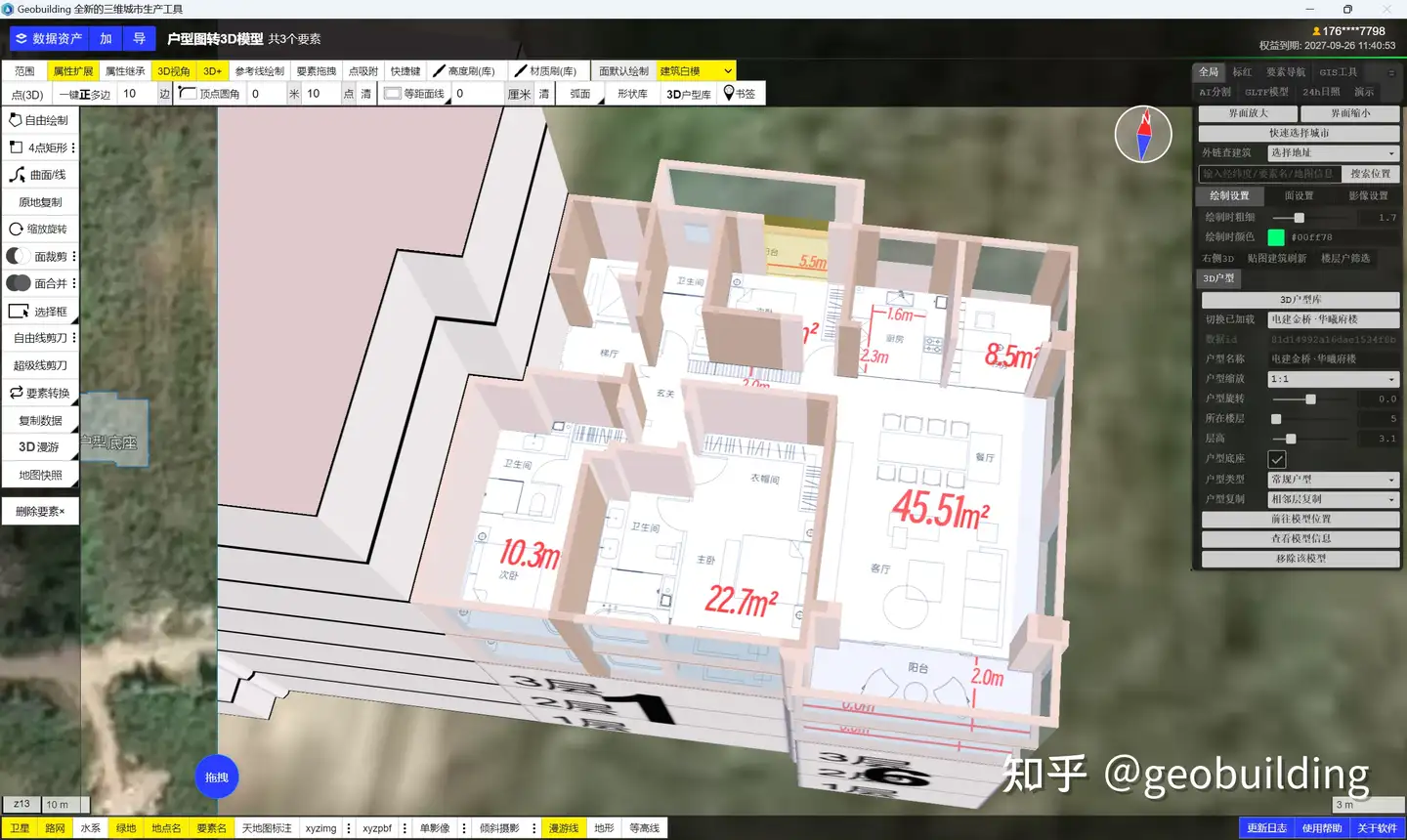Open the 书签 bookmark pin
Screen dimensions: 1407x840
pos(739,94)
